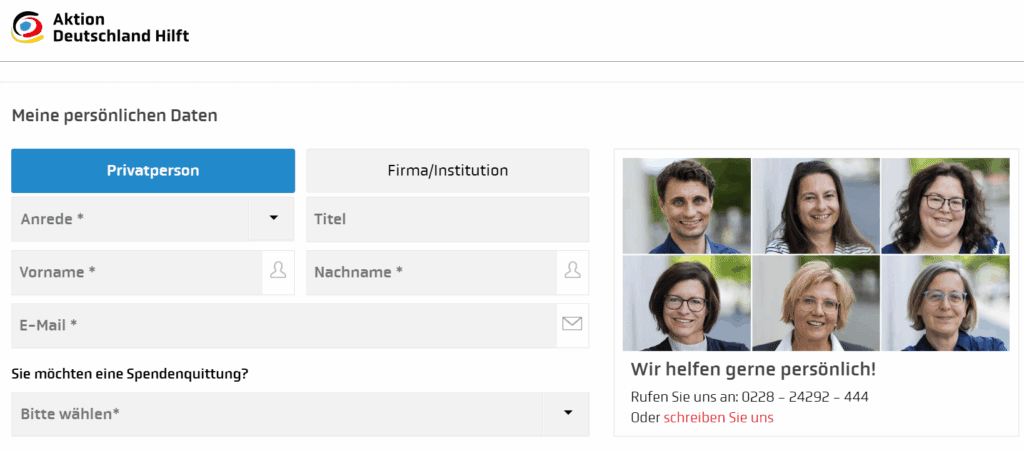Click the photo of the smiling man
The height and width of the screenshot is (451, 1024).
pyautogui.click(x=686, y=206)
